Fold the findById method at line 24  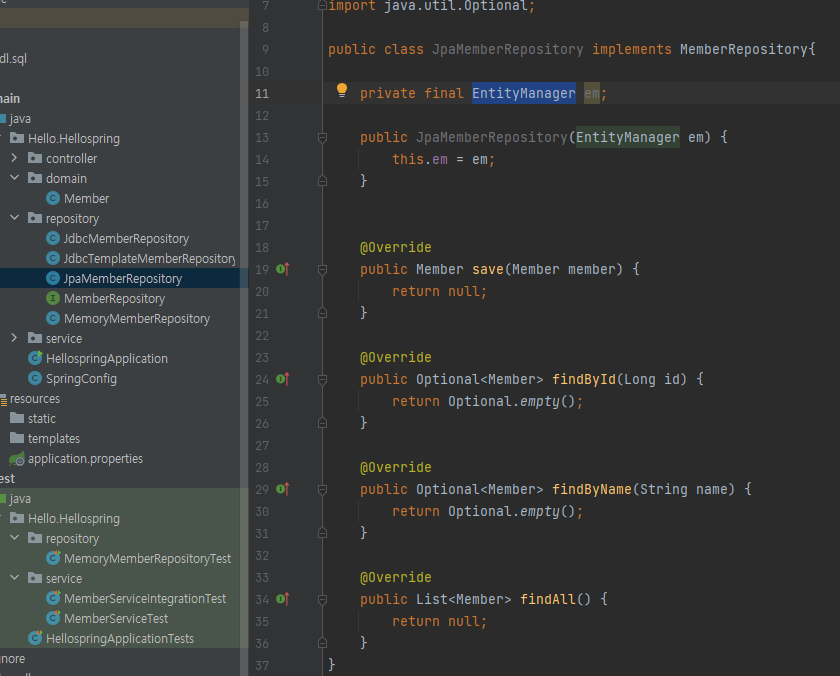point(322,380)
